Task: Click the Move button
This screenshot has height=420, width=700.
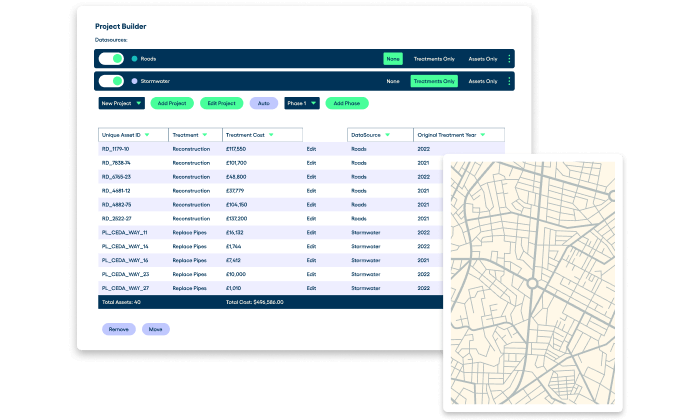Action: tap(156, 329)
